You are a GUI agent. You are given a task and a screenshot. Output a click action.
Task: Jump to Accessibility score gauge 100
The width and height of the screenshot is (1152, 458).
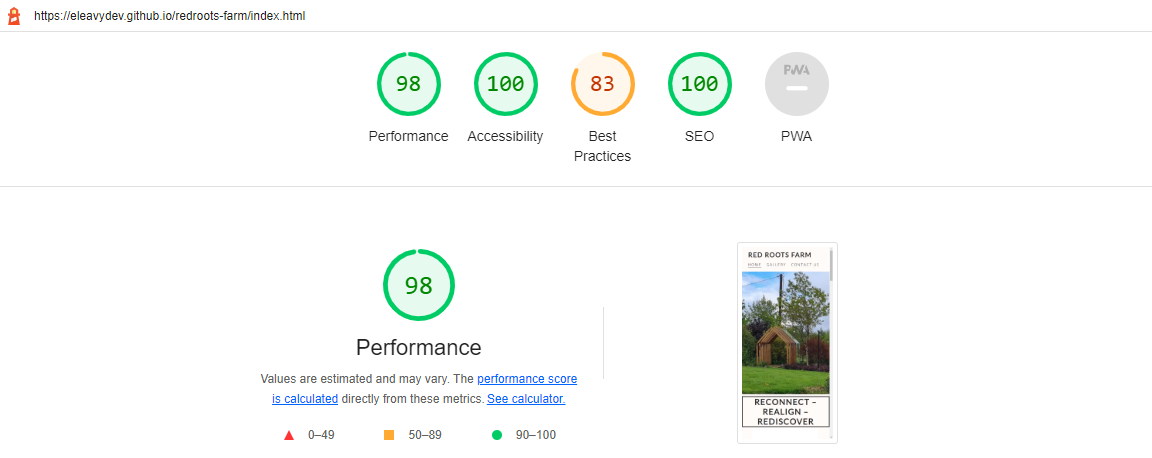505,84
